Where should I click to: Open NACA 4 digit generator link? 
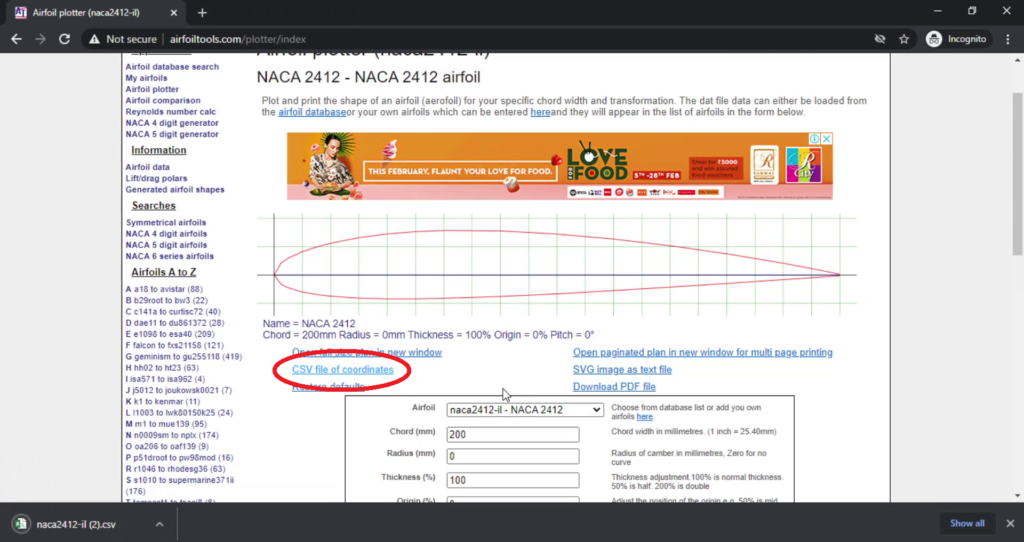point(172,123)
